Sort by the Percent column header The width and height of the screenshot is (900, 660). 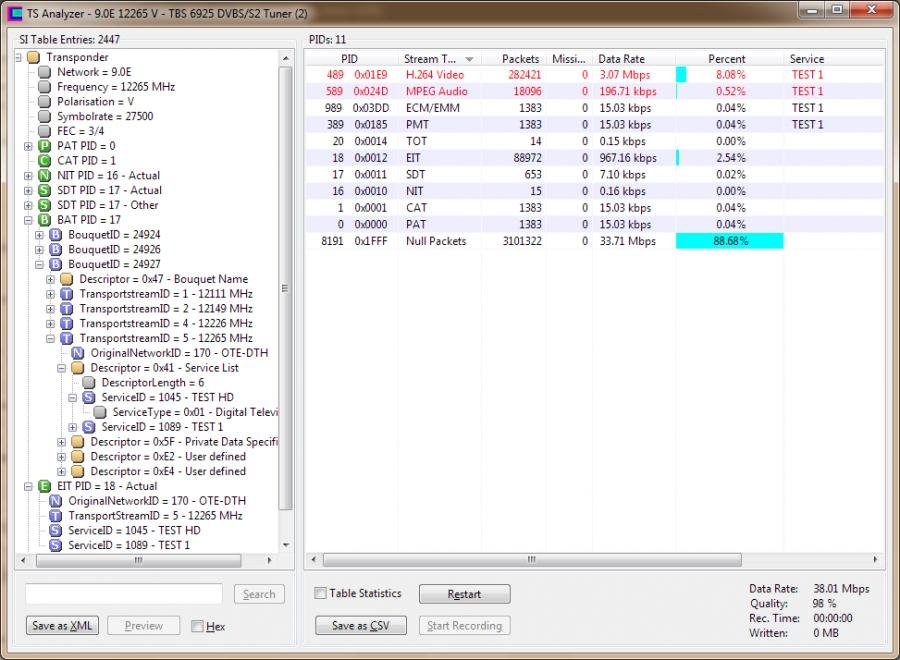point(729,59)
